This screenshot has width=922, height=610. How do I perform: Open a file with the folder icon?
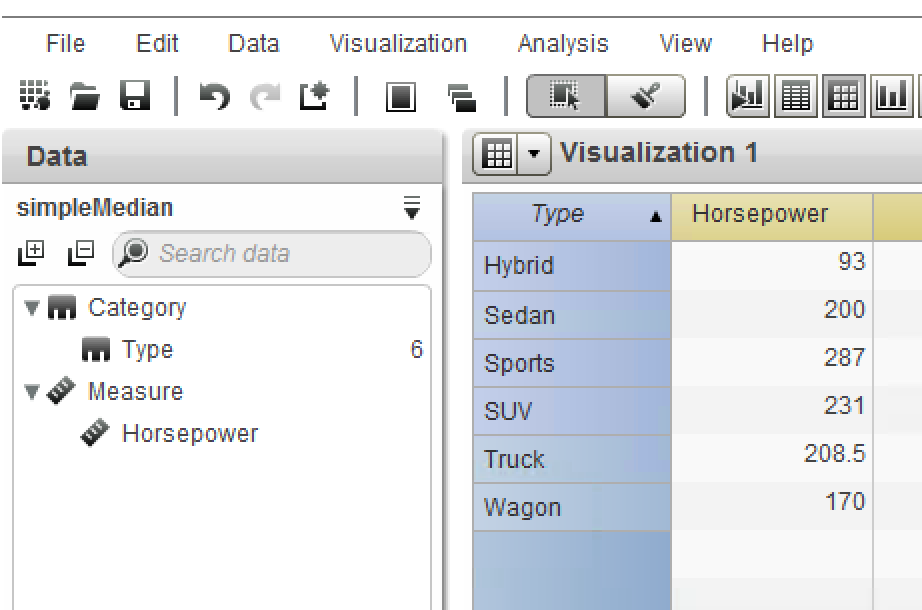85,96
